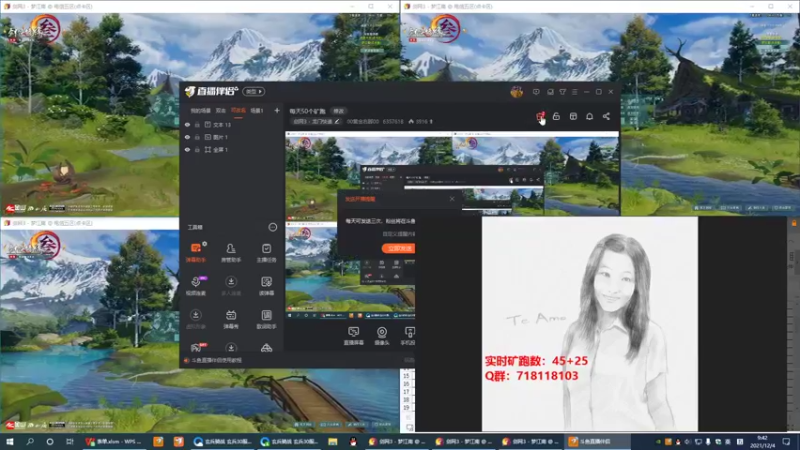The width and height of the screenshot is (800, 450).
Task: Select the orange highlighted scene tab
Action: click(238, 111)
